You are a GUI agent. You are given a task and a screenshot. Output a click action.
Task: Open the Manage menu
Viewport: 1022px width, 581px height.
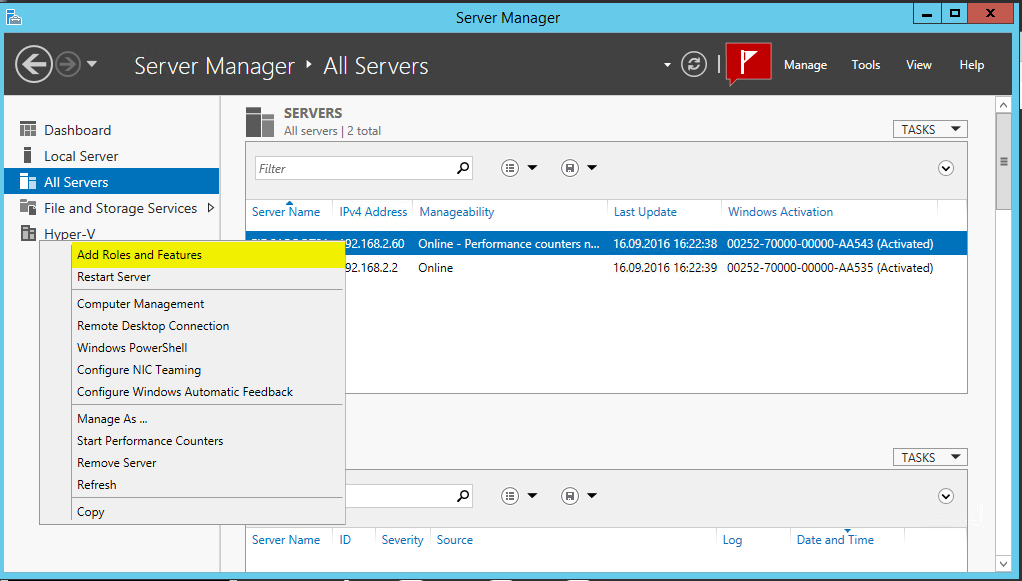tap(805, 65)
